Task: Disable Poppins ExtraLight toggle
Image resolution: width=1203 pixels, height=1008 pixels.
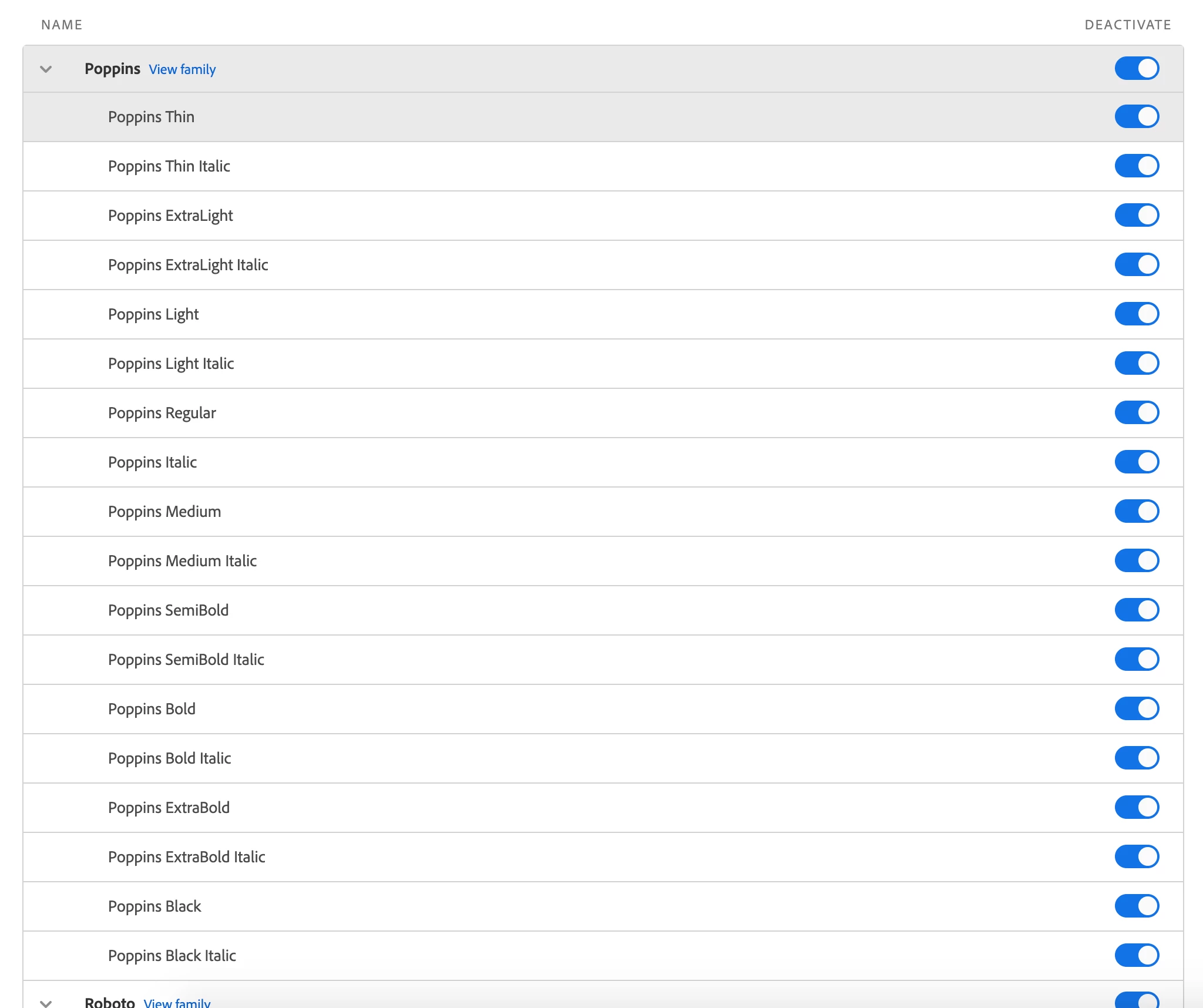Action: coord(1137,215)
